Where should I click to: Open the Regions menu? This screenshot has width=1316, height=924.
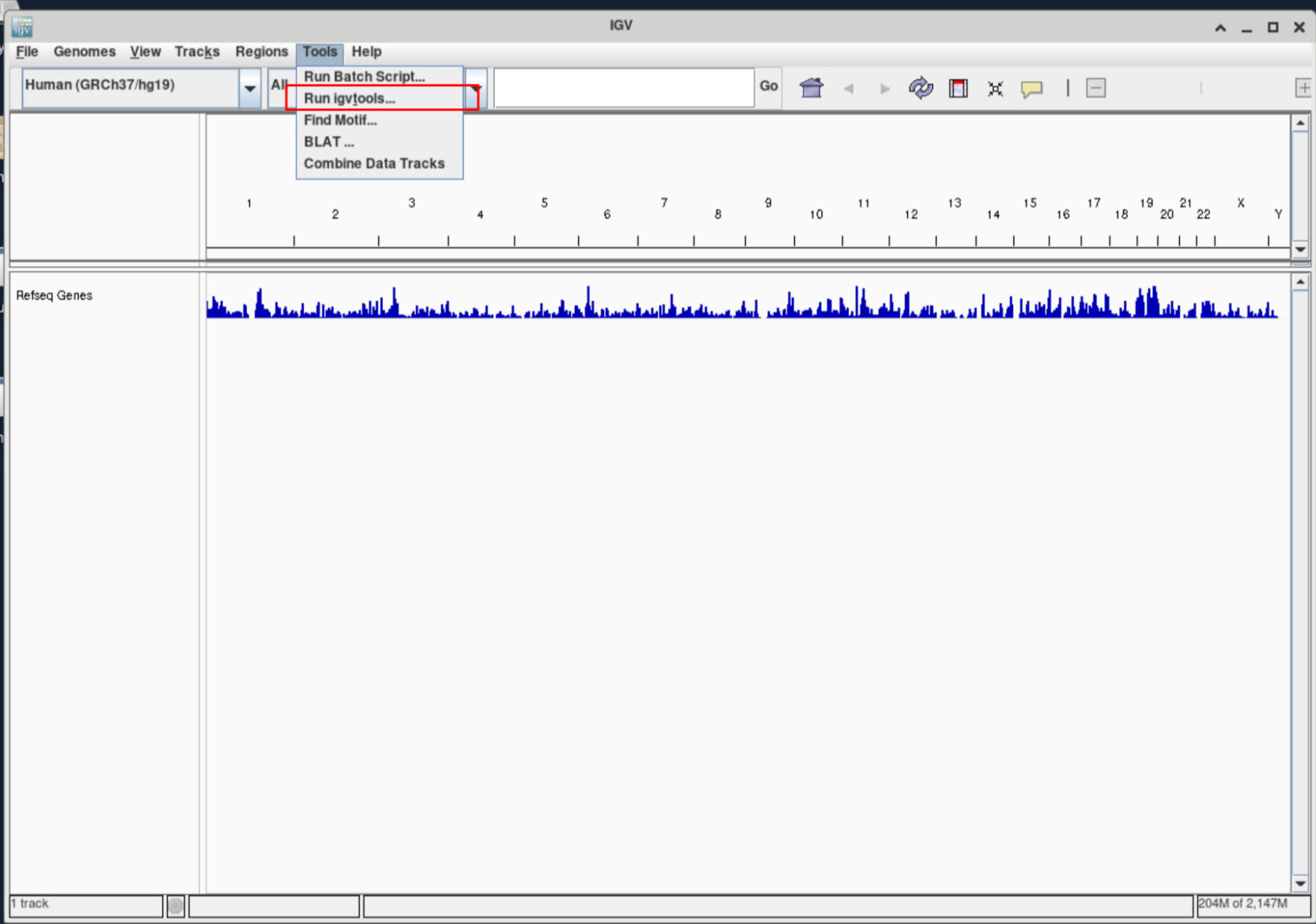click(x=262, y=52)
